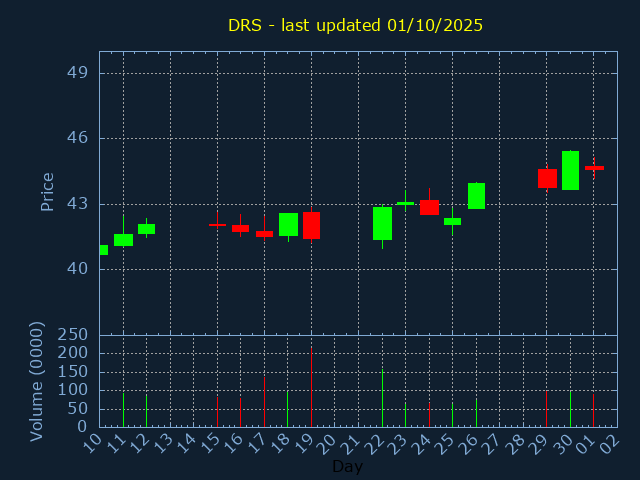Click the chart title 'DRS - last updated 01/10/2025'
Image resolution: width=640 pixels, height=480 pixels.
[x=355, y=25]
